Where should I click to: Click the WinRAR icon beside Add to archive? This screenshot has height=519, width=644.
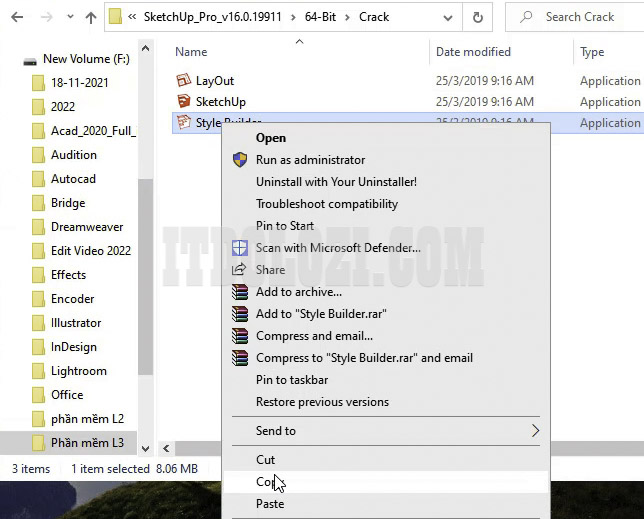tap(240, 292)
